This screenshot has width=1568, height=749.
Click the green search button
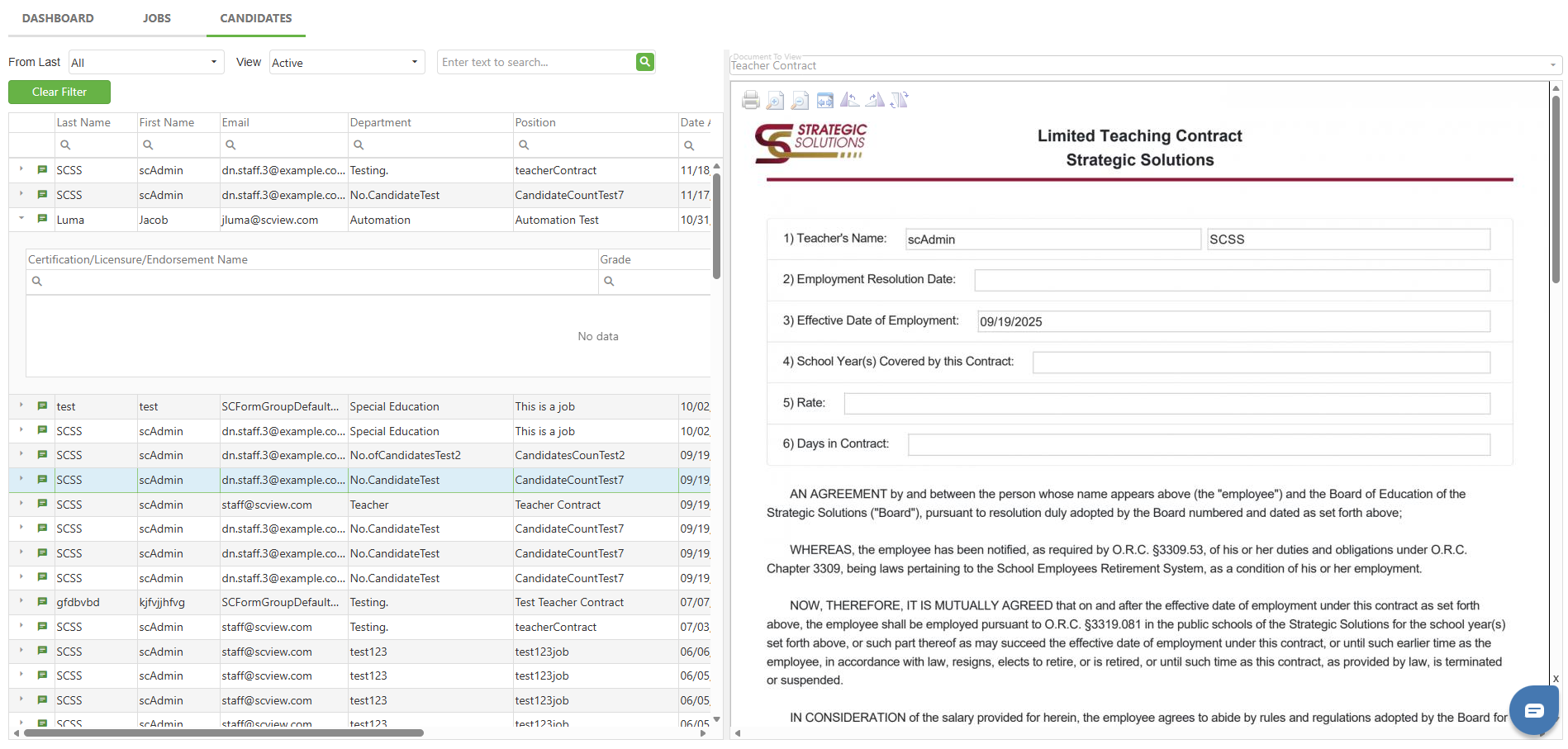(645, 61)
